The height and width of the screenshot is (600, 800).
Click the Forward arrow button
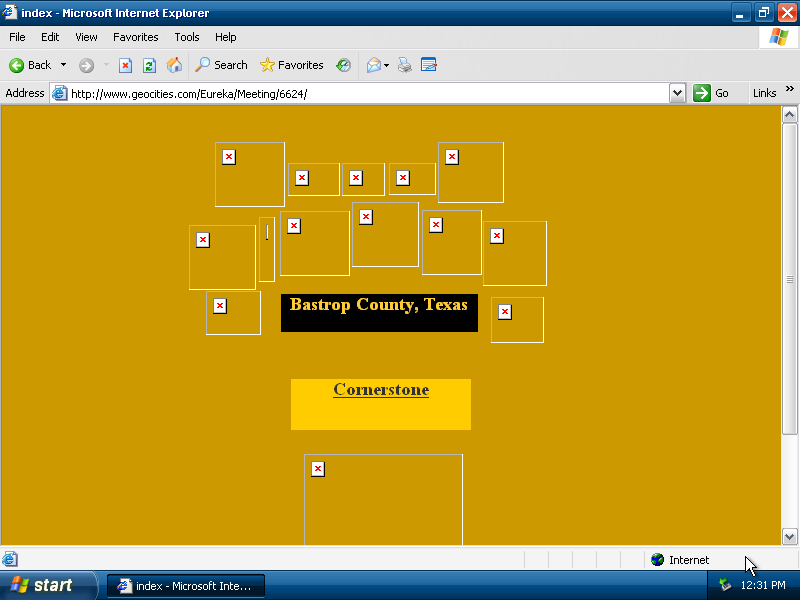(x=86, y=65)
